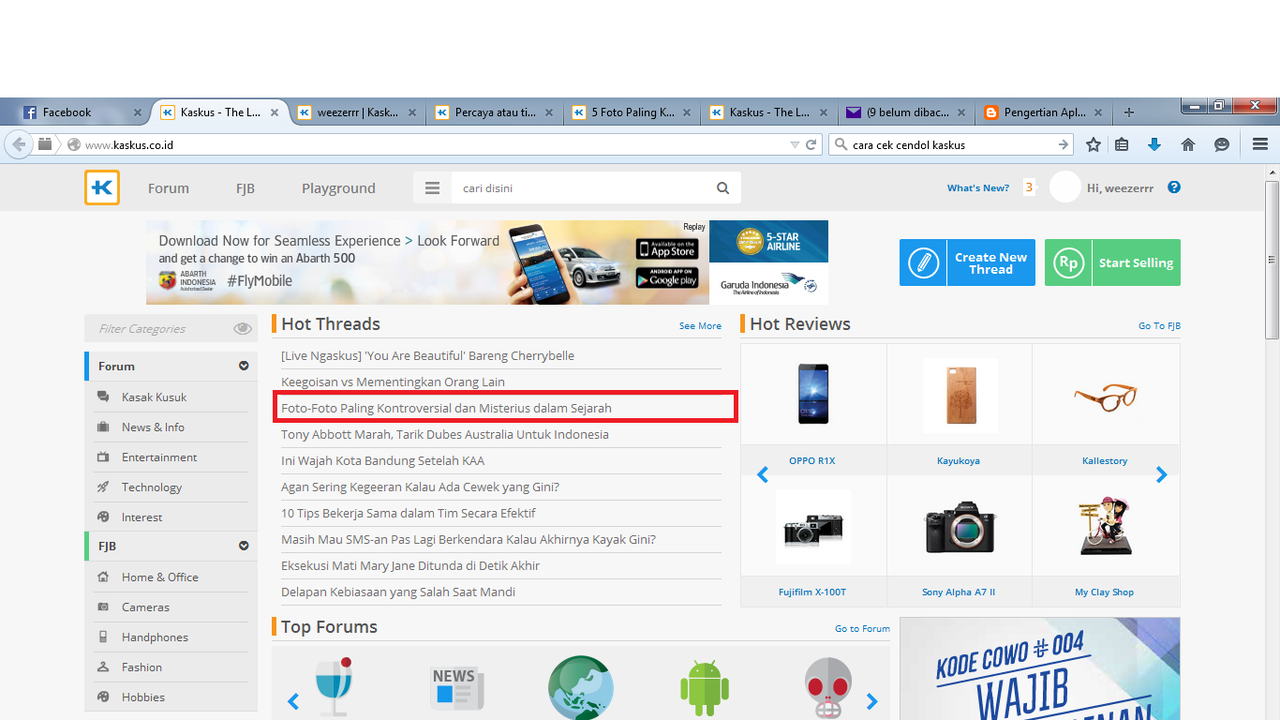
Task: Switch to the (9 belum dibac... mail tab
Action: (x=908, y=112)
